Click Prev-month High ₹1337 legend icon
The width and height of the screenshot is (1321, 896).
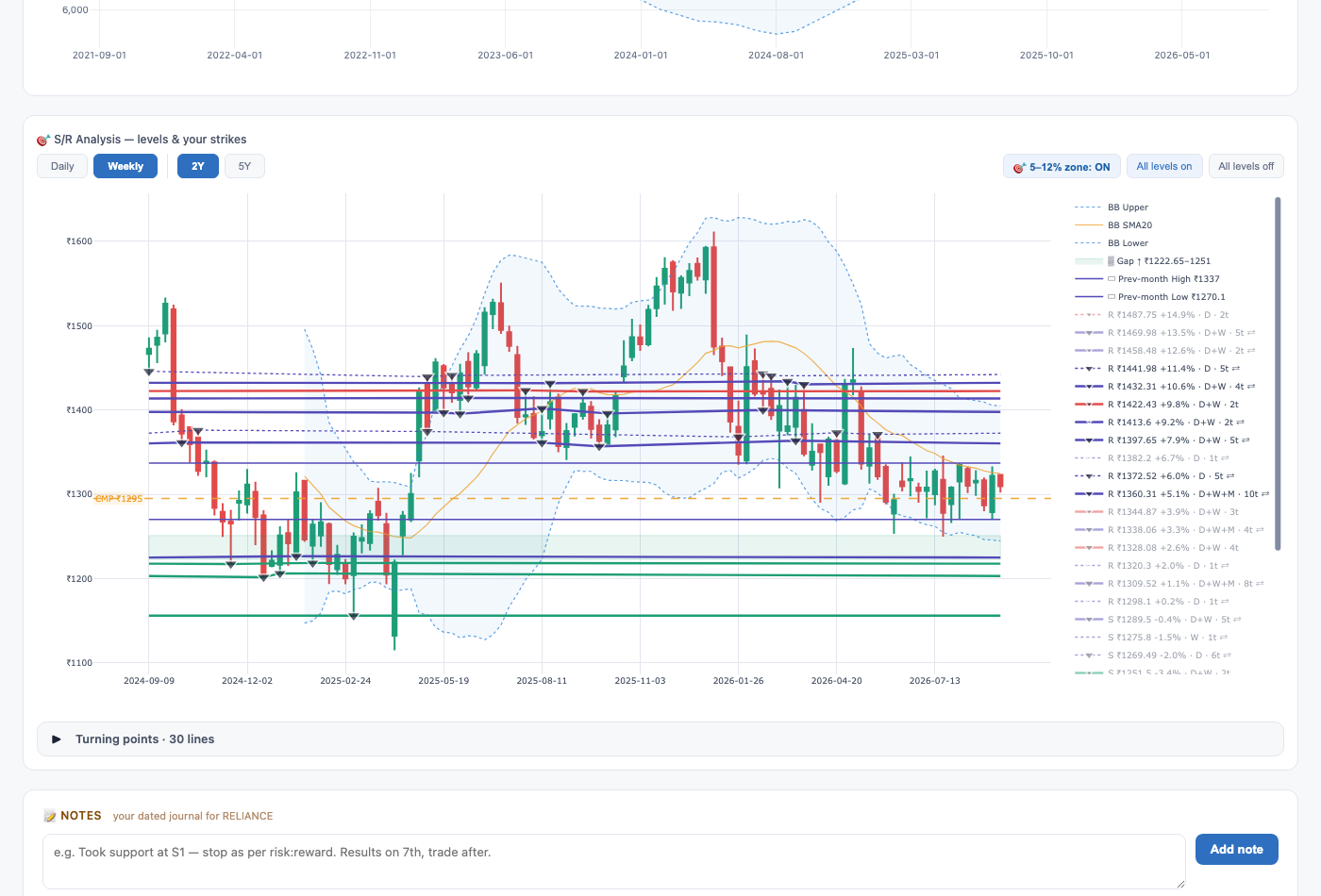(1088, 279)
